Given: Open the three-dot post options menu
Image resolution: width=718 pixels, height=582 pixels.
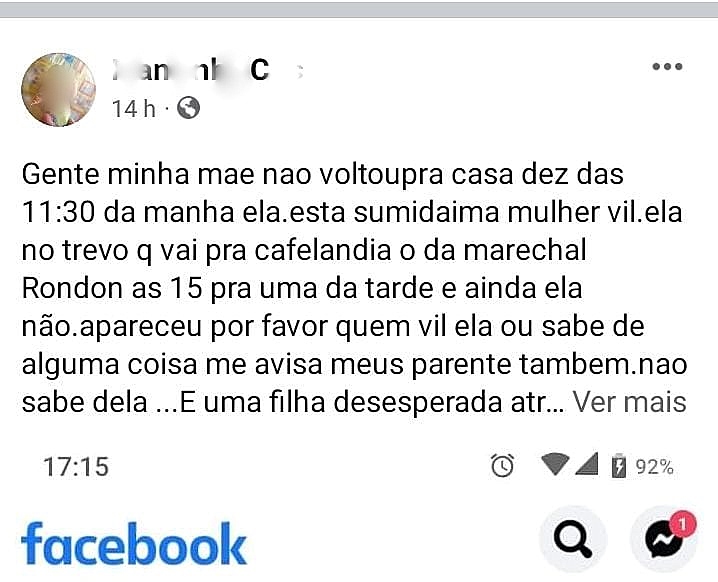Looking at the screenshot, I should click(667, 67).
